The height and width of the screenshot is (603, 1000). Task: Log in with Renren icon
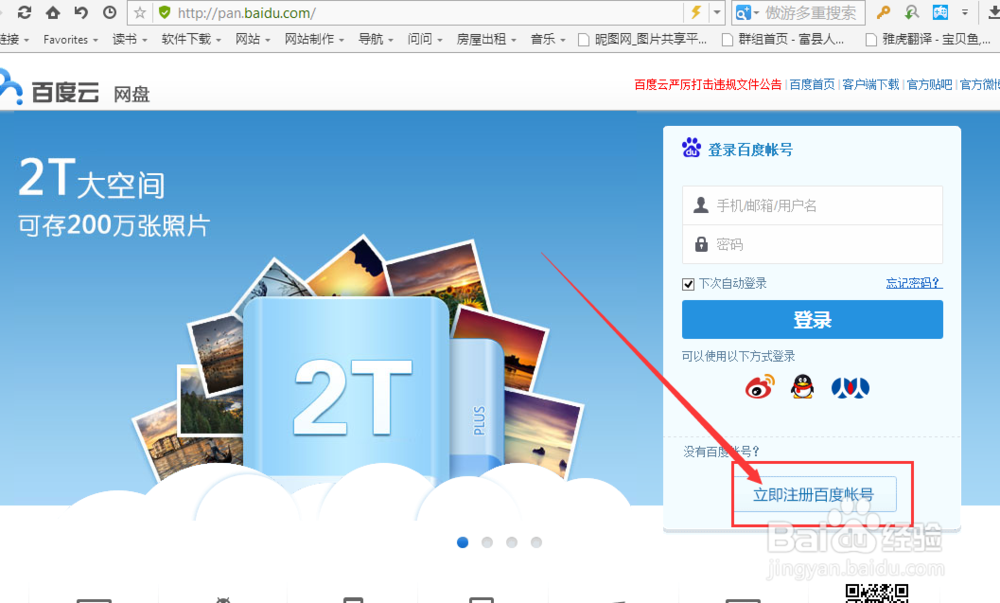coord(850,387)
